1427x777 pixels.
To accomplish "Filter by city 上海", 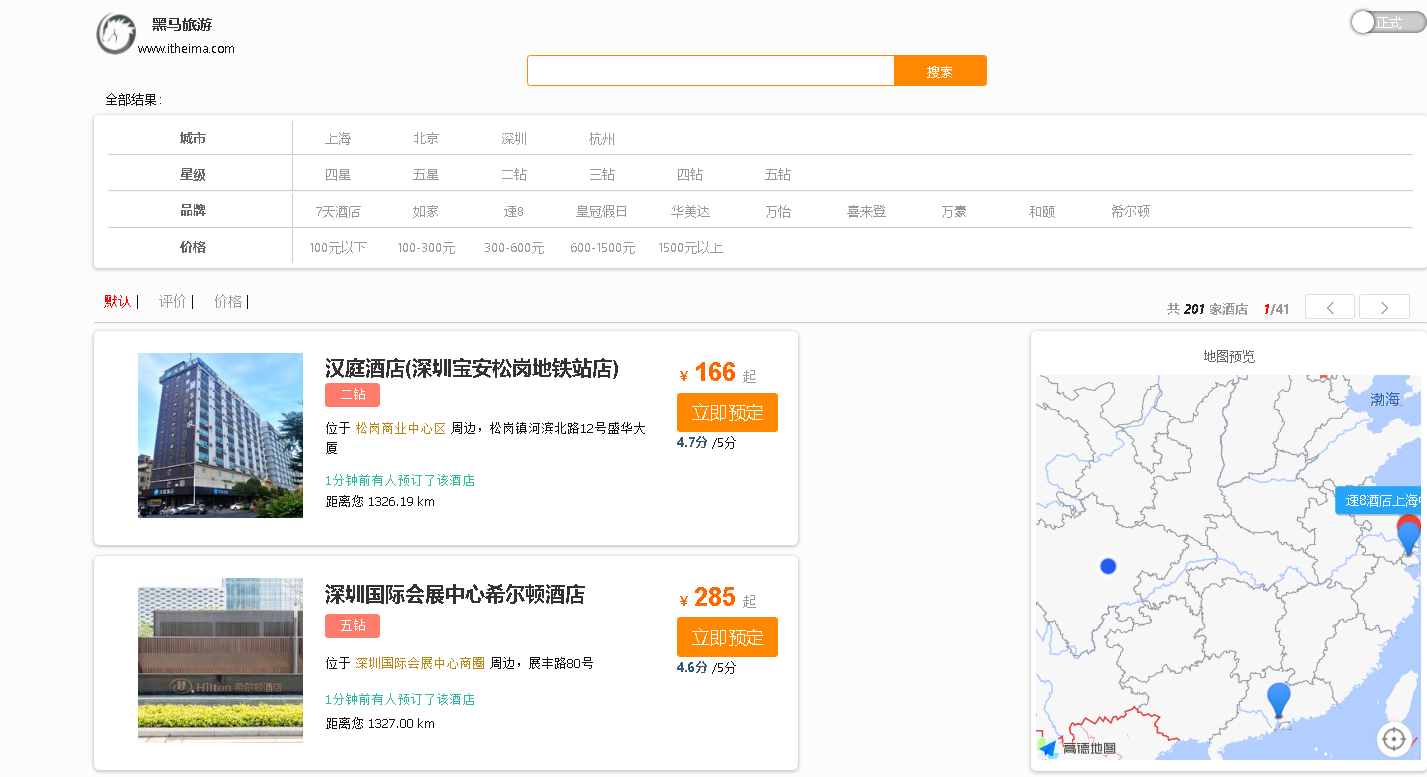I will point(338,139).
